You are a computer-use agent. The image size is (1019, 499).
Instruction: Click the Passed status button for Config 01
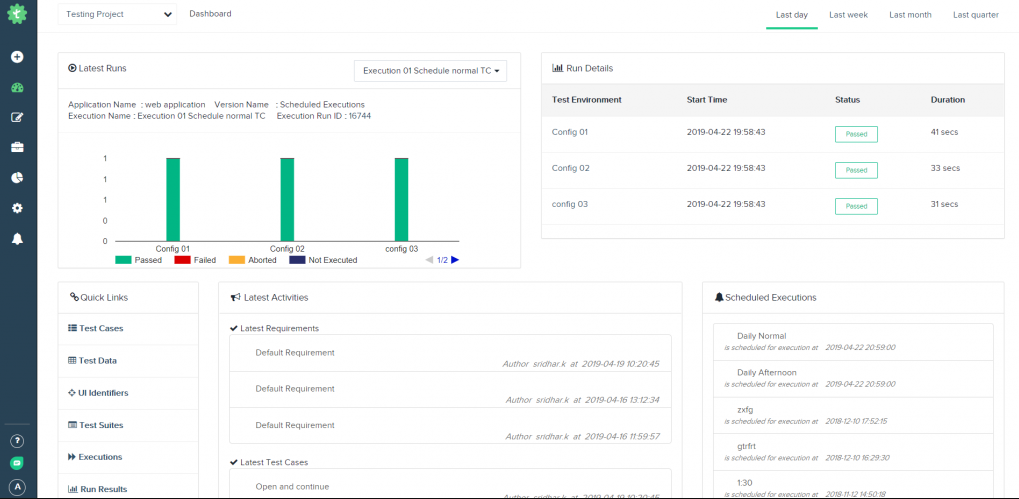(856, 134)
